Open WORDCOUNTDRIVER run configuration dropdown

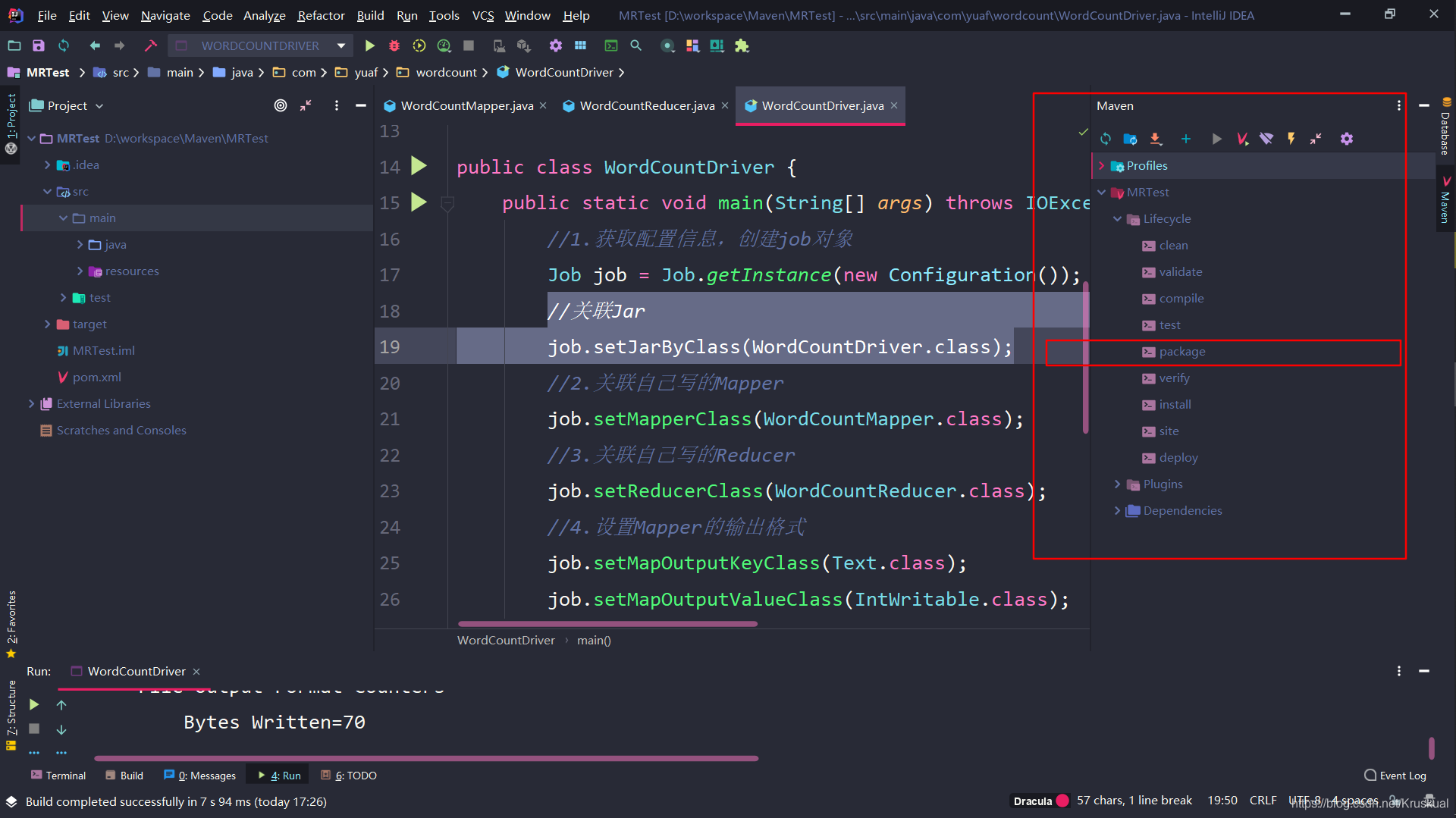pos(260,45)
